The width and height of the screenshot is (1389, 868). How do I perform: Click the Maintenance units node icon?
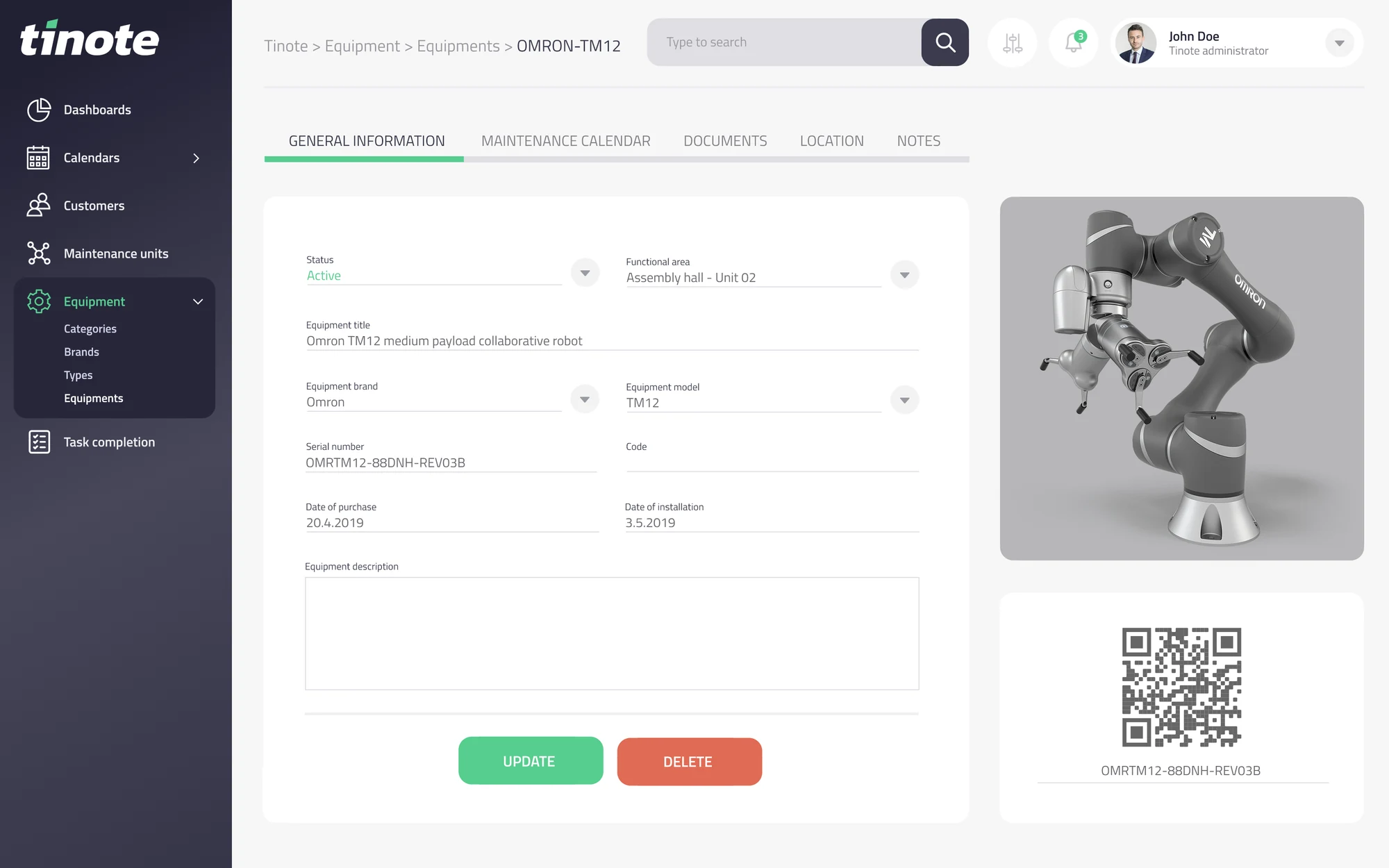(39, 253)
